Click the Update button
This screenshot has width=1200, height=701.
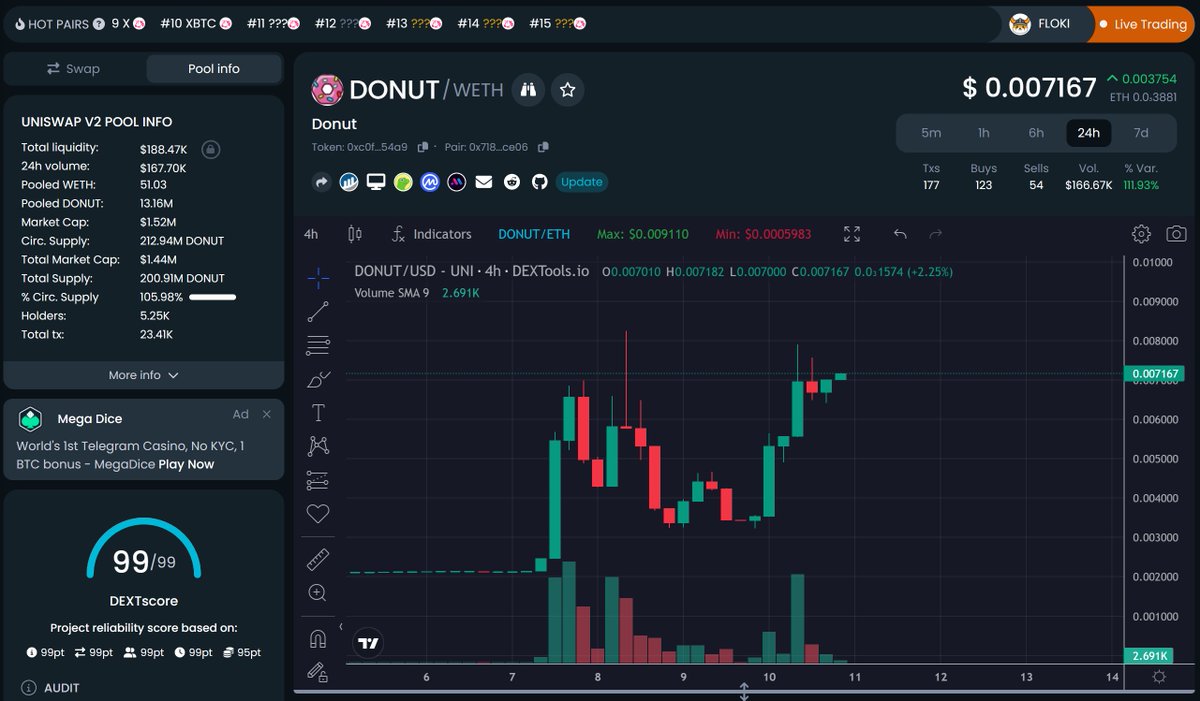click(582, 182)
